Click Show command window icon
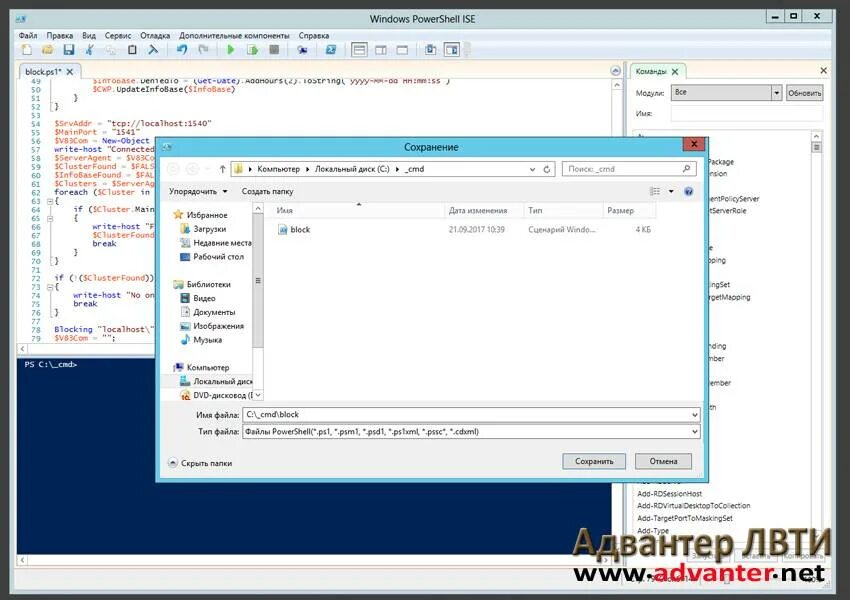The image size is (850, 600). (x=430, y=50)
